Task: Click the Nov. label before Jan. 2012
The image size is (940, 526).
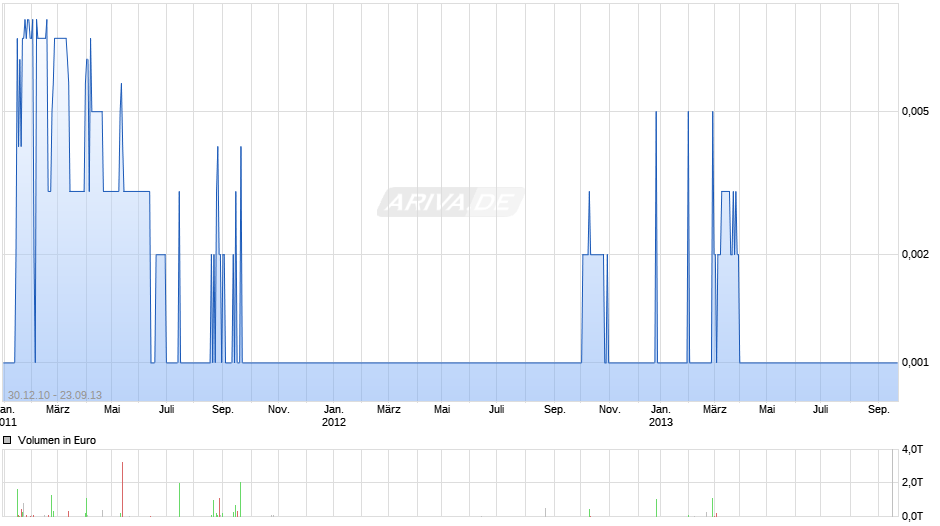Action: pyautogui.click(x=279, y=410)
